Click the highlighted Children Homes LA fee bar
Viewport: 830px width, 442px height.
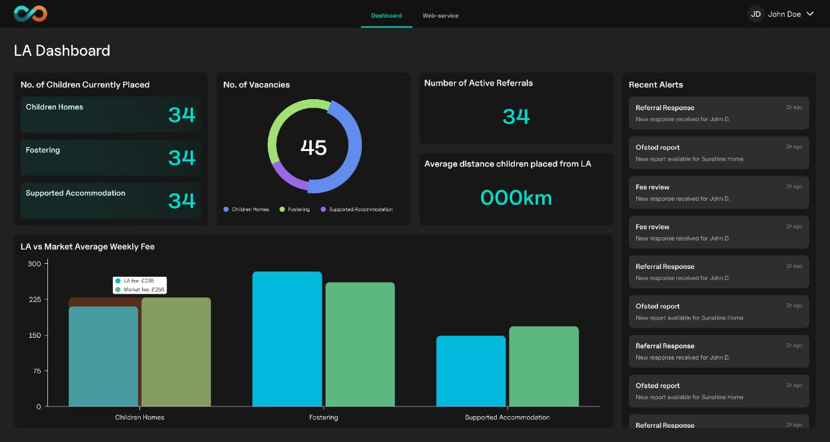(103, 355)
